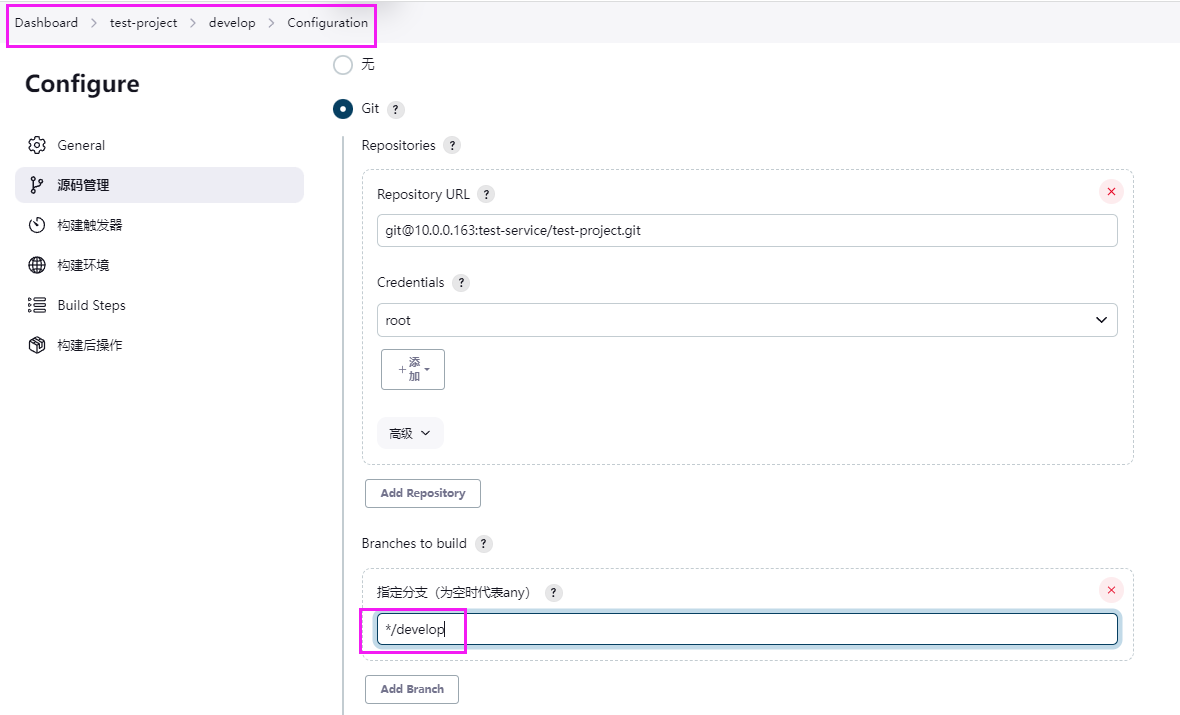Go to the 构建触发器 section
This screenshot has height=715, width=1180.
tap(160, 225)
